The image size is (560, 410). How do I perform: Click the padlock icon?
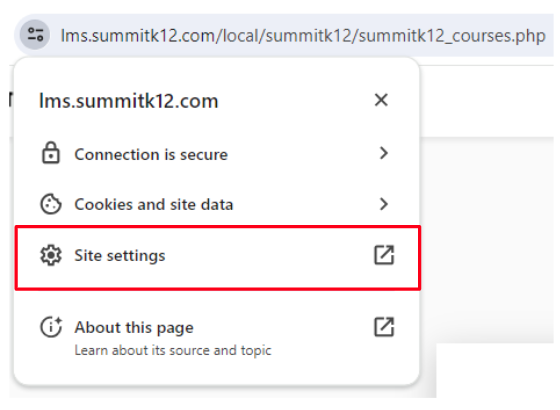[x=51, y=153]
